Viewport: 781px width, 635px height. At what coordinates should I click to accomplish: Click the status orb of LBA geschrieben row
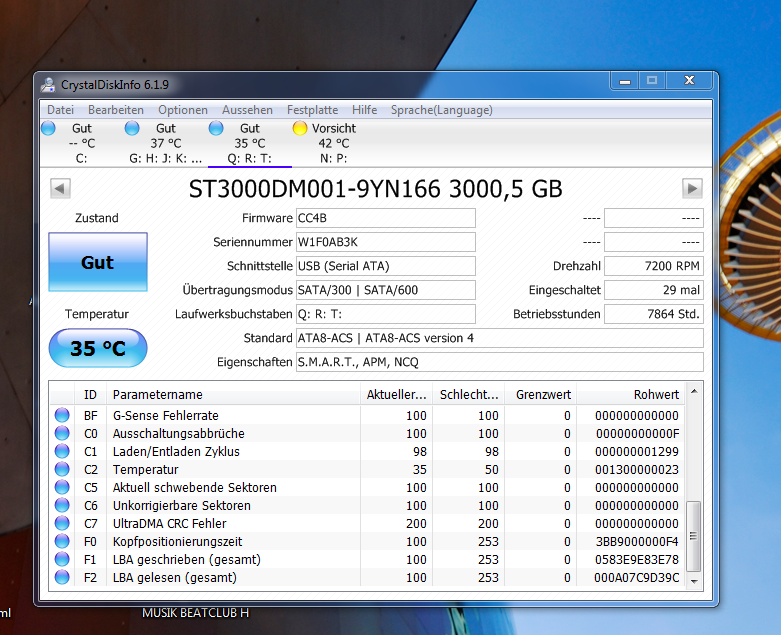tap(62, 559)
